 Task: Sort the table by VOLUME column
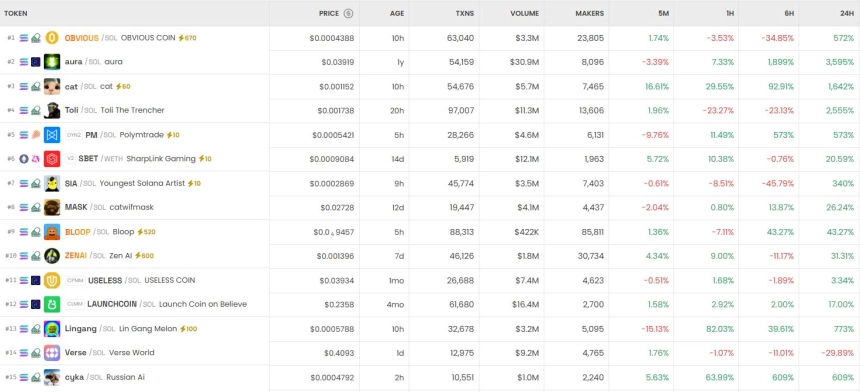click(x=524, y=13)
